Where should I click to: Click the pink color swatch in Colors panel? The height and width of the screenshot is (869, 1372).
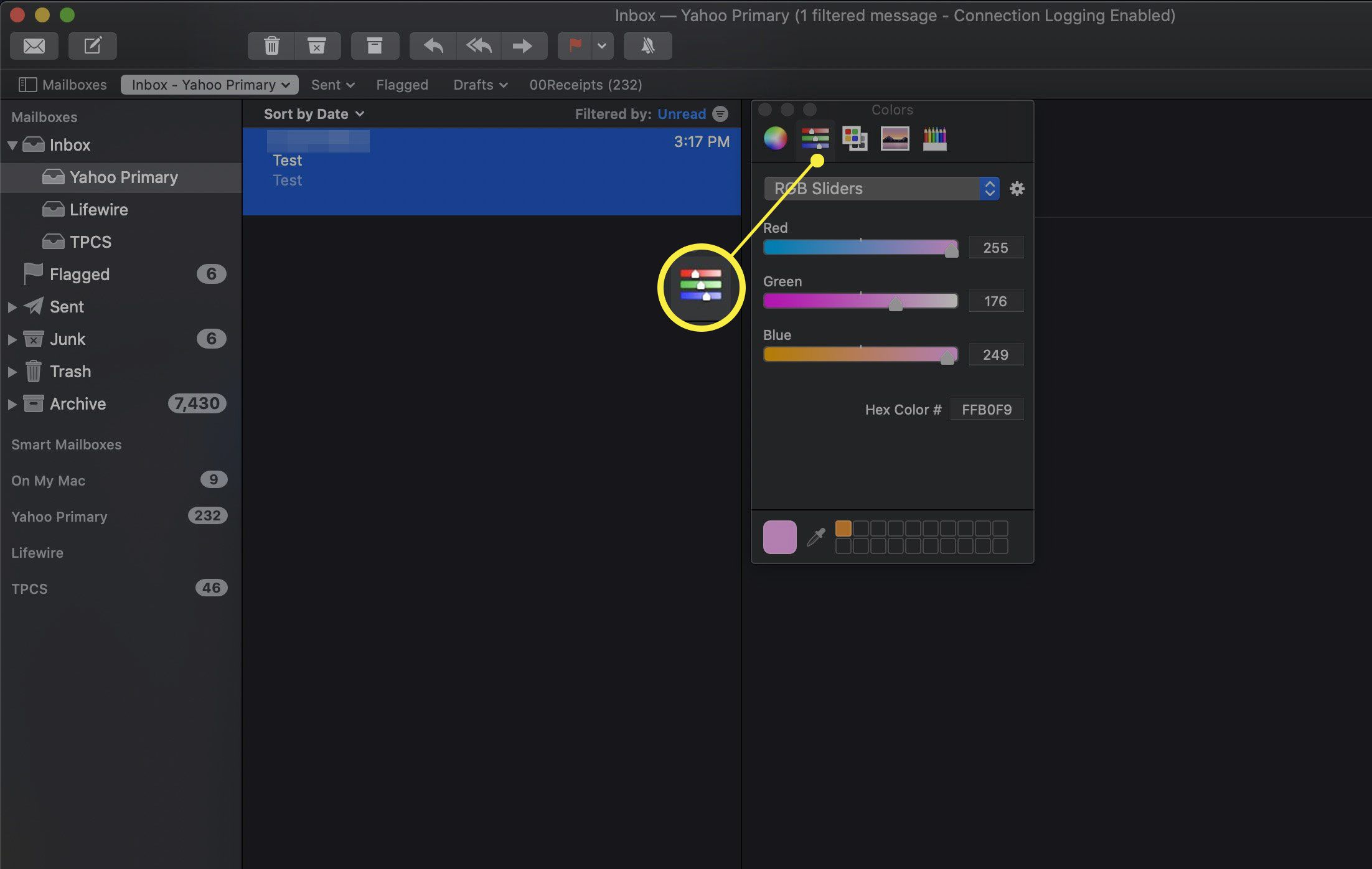click(x=779, y=537)
